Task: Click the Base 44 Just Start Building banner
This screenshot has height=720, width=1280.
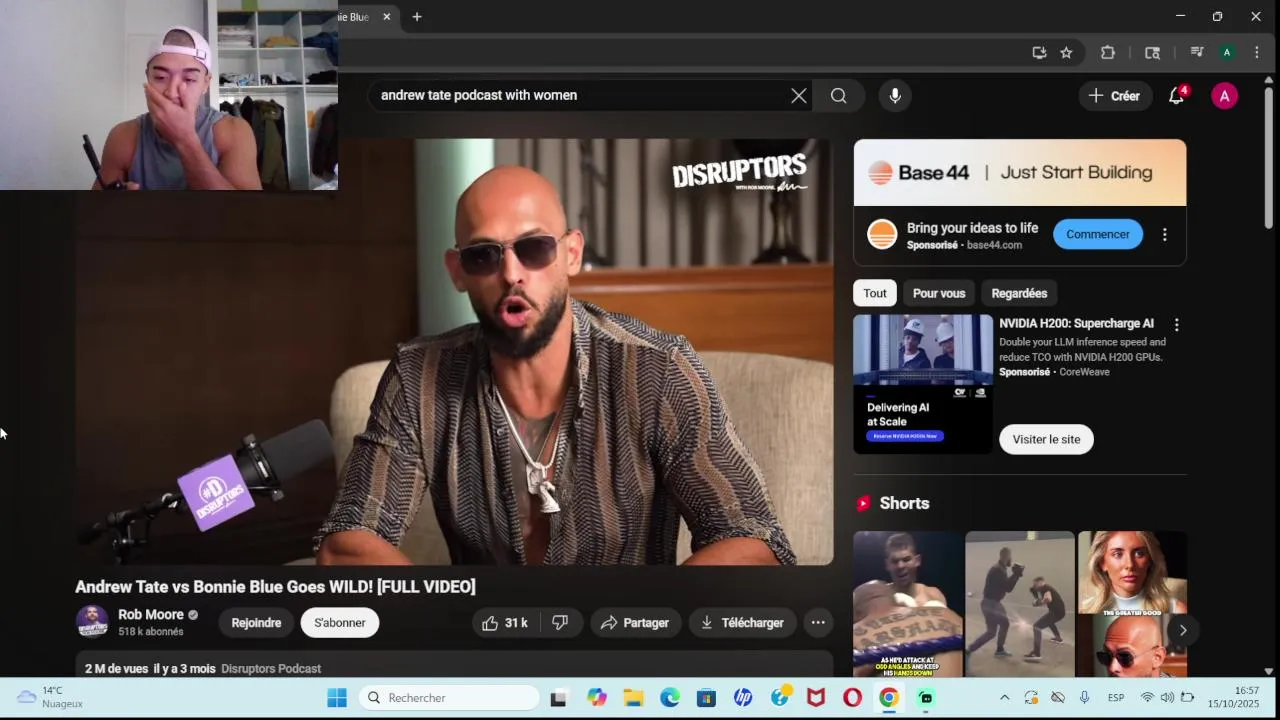Action: coord(1020,173)
